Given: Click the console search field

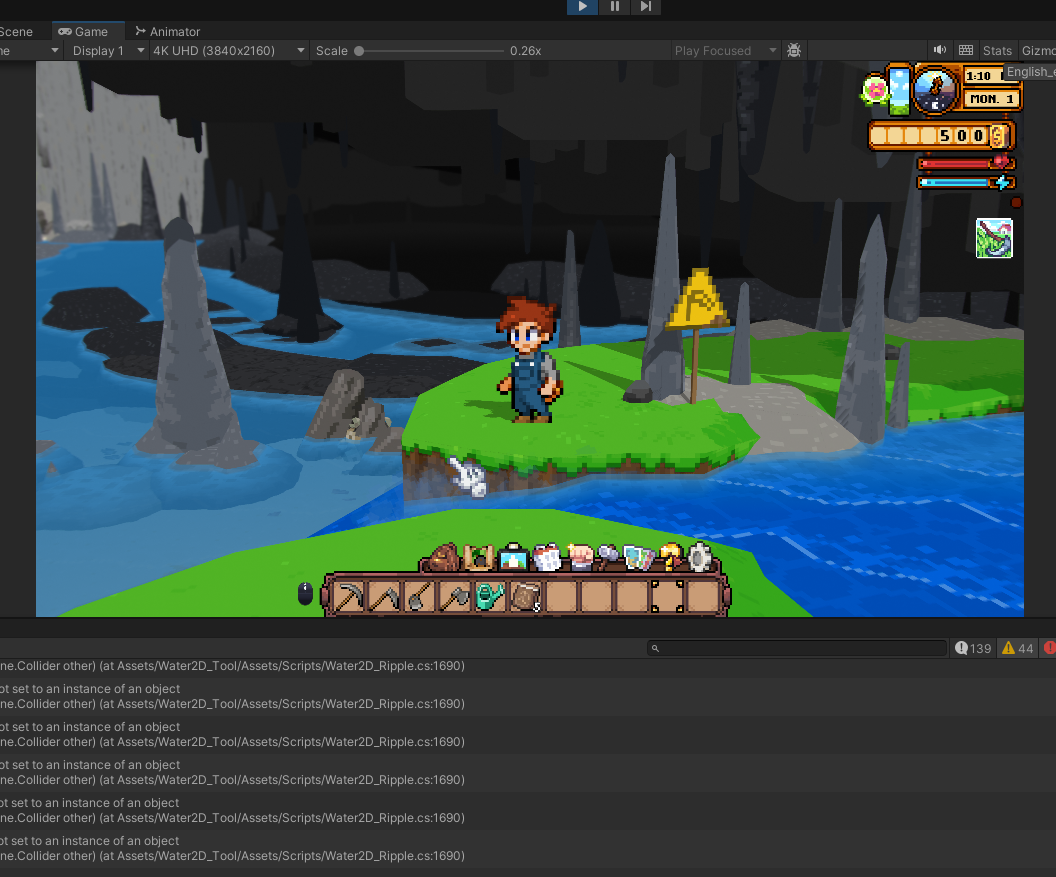Looking at the screenshot, I should pos(796,648).
